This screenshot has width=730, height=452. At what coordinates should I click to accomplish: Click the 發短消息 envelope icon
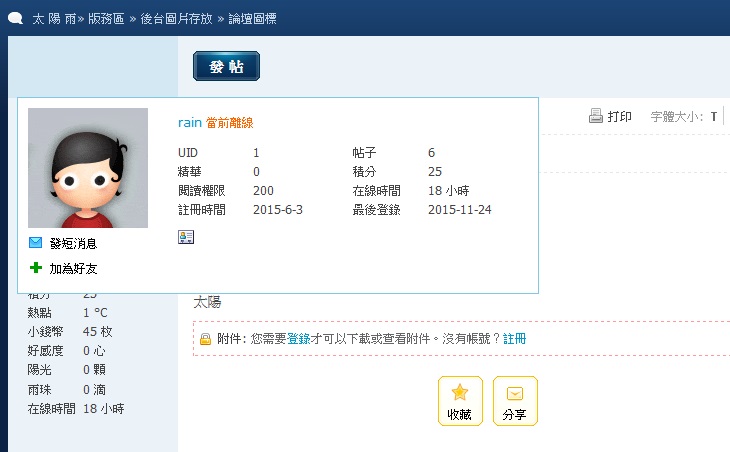[x=36, y=243]
